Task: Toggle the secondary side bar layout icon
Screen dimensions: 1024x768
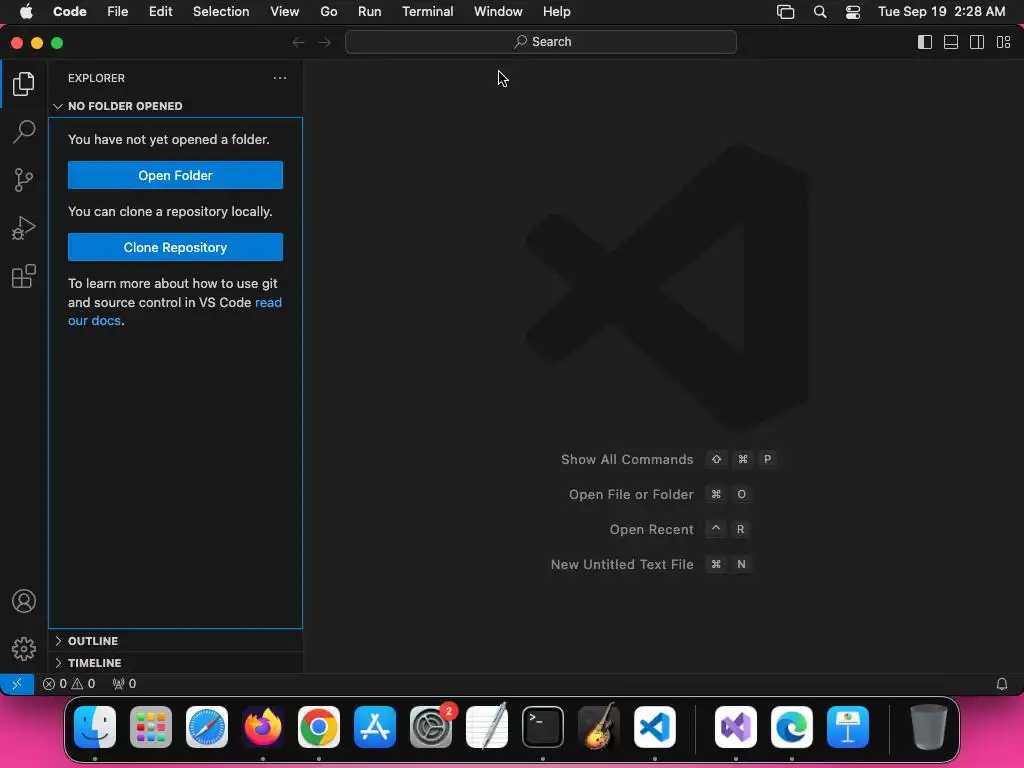Action: (977, 42)
